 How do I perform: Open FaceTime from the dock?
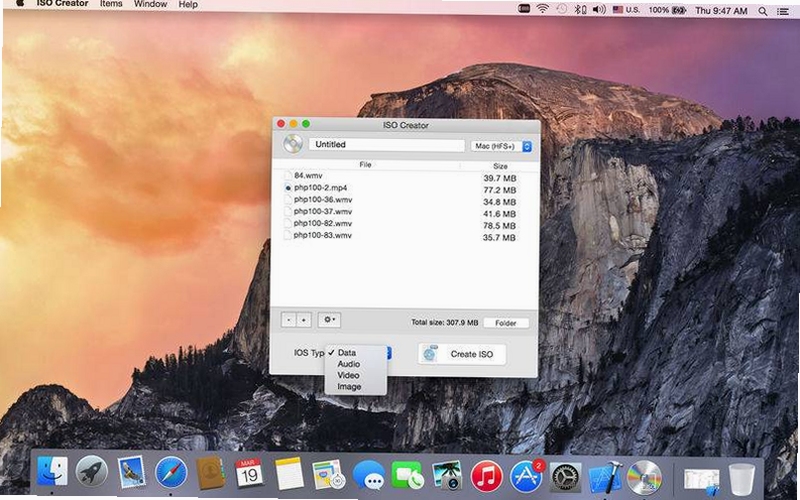coord(407,474)
